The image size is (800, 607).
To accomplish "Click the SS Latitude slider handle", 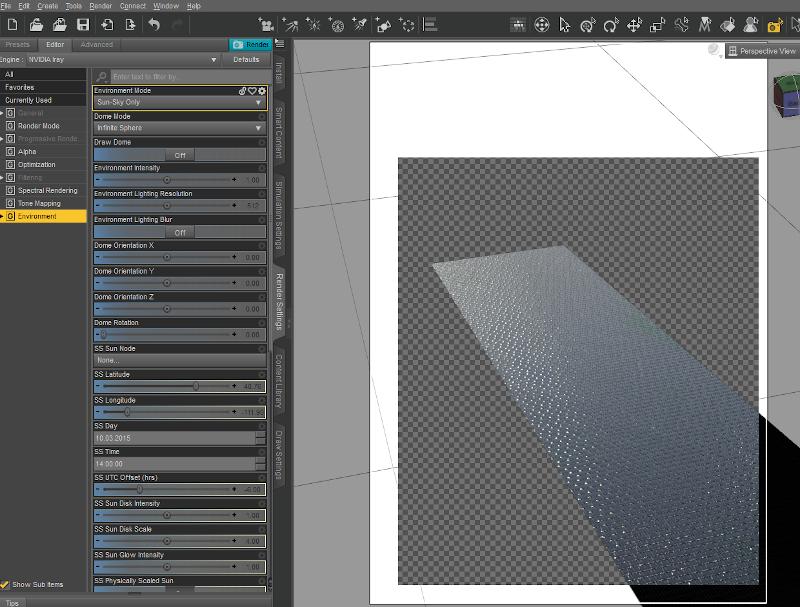I will click(195, 386).
